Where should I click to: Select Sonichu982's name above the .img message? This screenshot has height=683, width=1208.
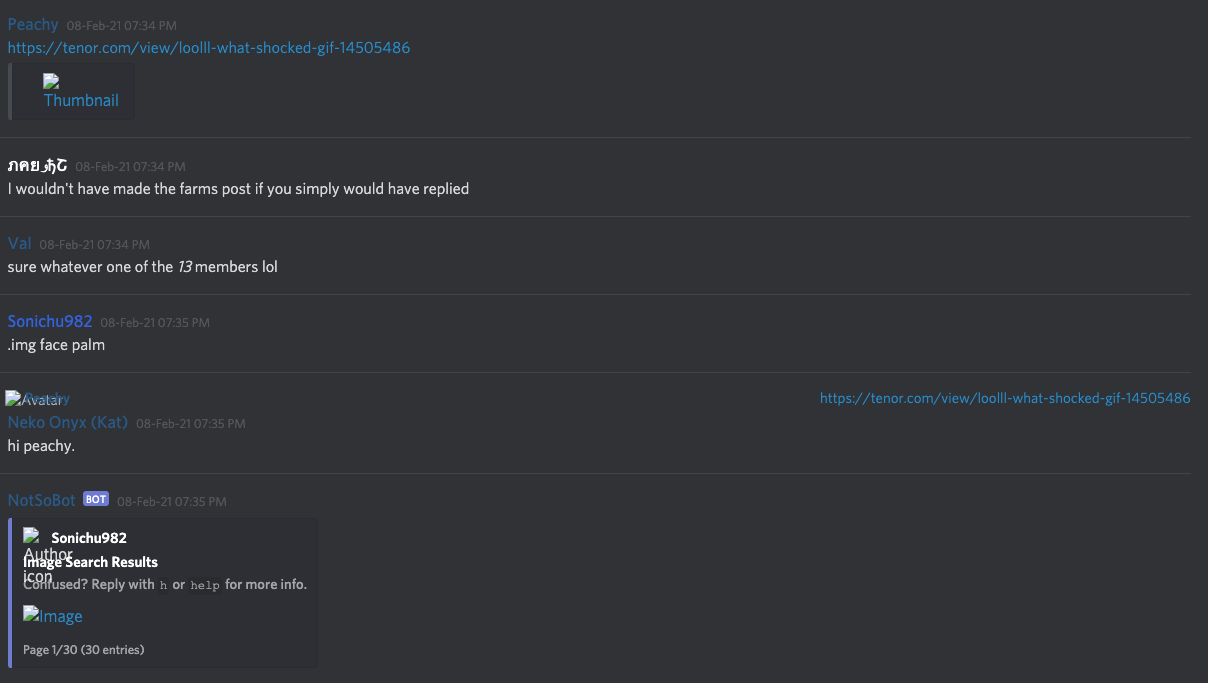click(x=50, y=321)
